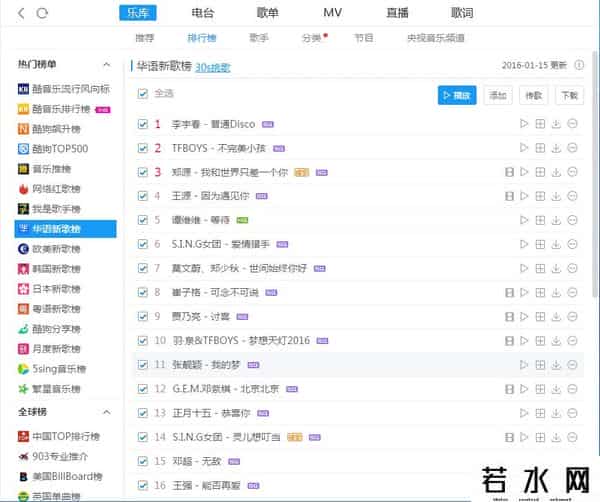This screenshot has width=600, height=502.
Task: Open the 节目 sub-tab
Action: click(x=364, y=38)
